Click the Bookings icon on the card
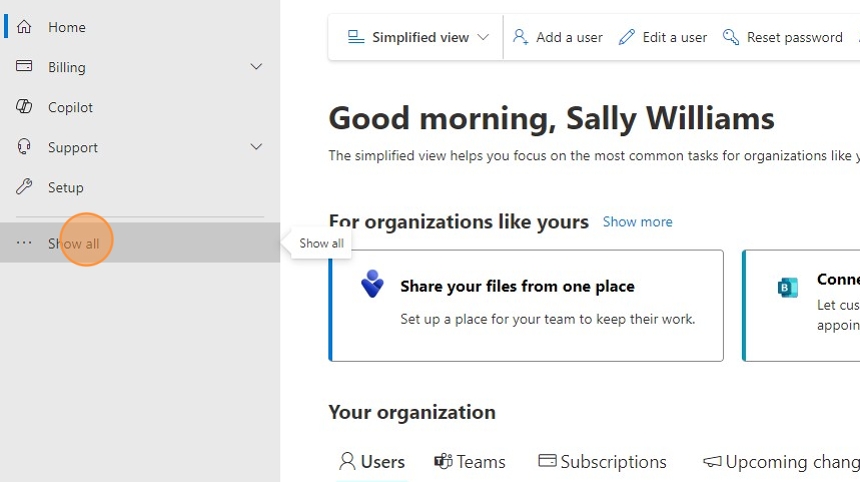This screenshot has width=860, height=482. tap(788, 288)
